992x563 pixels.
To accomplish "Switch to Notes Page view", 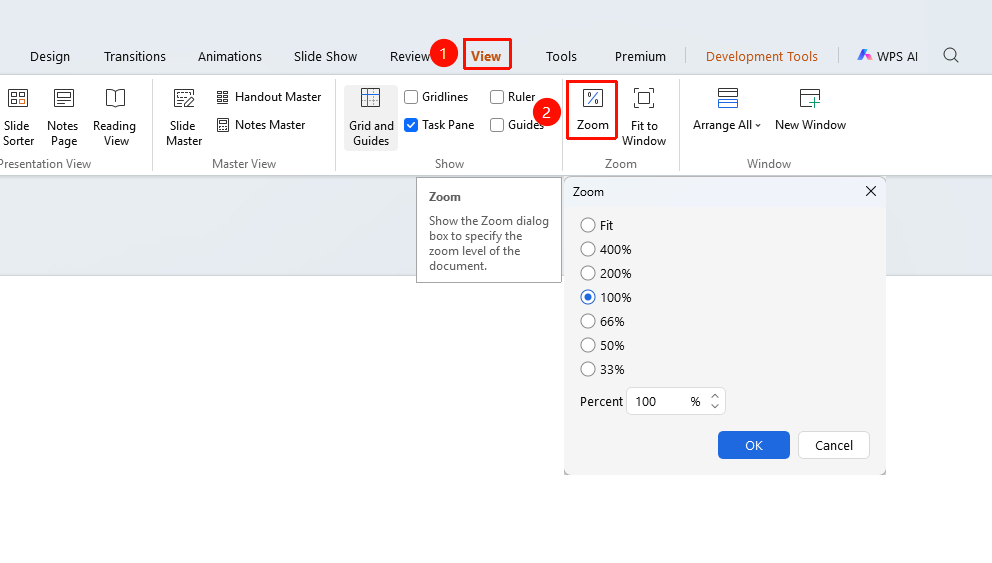I will (63, 117).
